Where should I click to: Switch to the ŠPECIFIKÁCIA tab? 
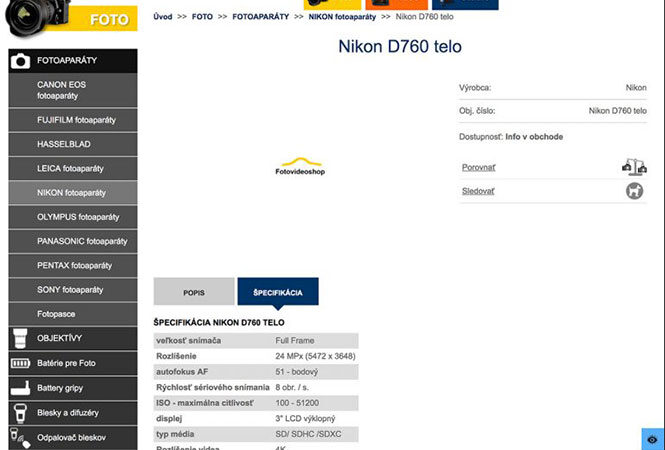point(278,291)
